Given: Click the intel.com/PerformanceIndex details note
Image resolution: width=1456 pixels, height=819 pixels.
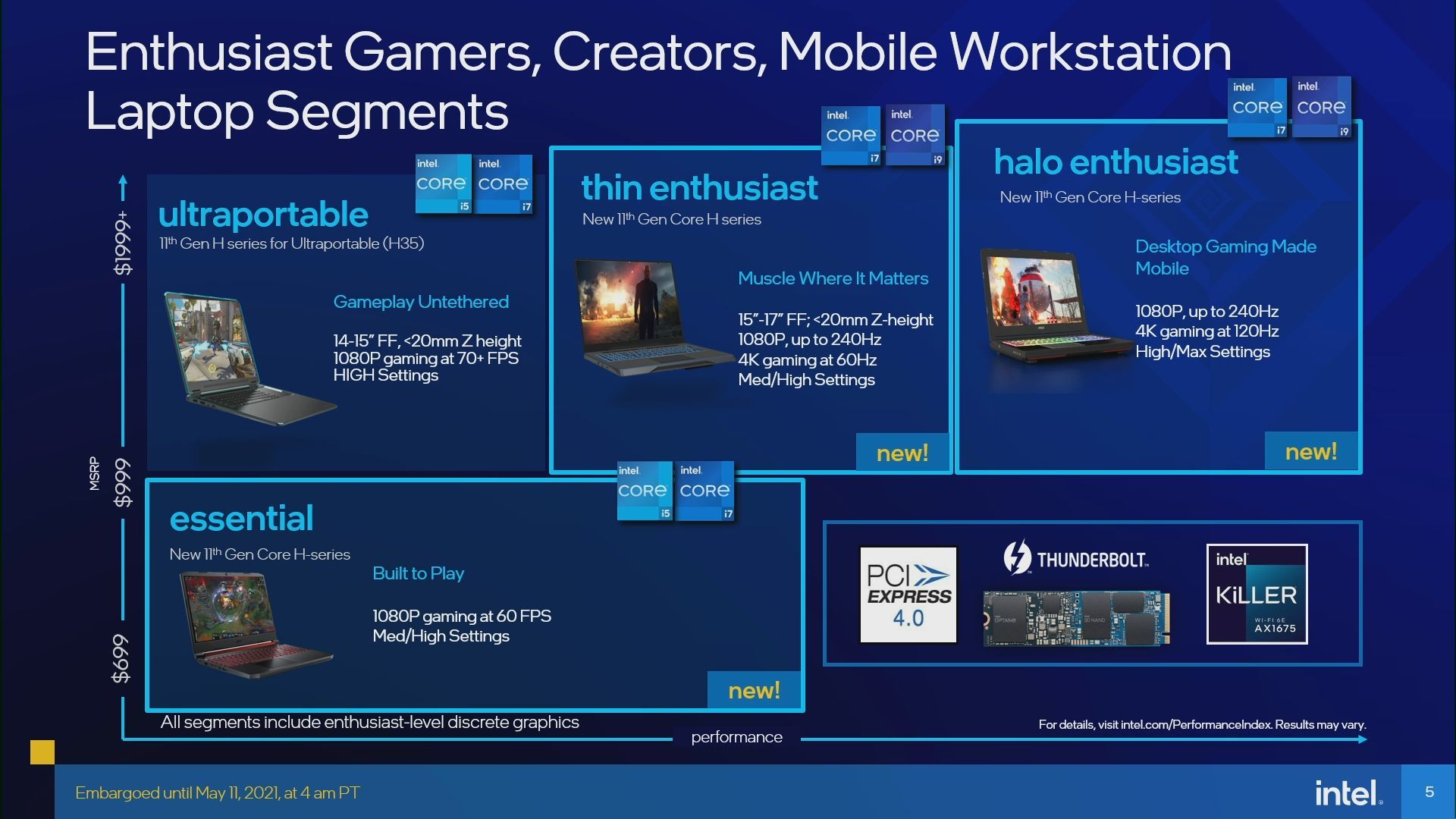Looking at the screenshot, I should (1202, 725).
